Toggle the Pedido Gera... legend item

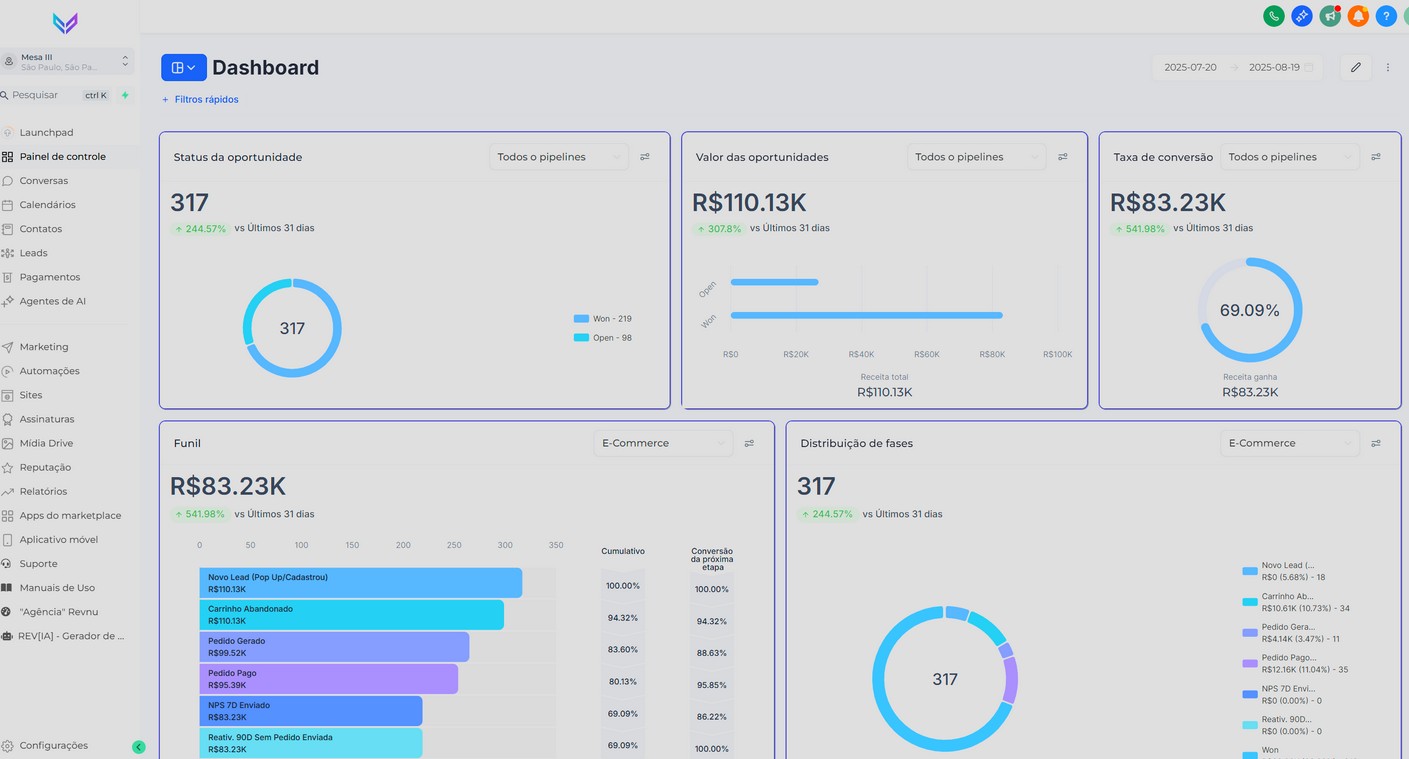(x=1292, y=632)
